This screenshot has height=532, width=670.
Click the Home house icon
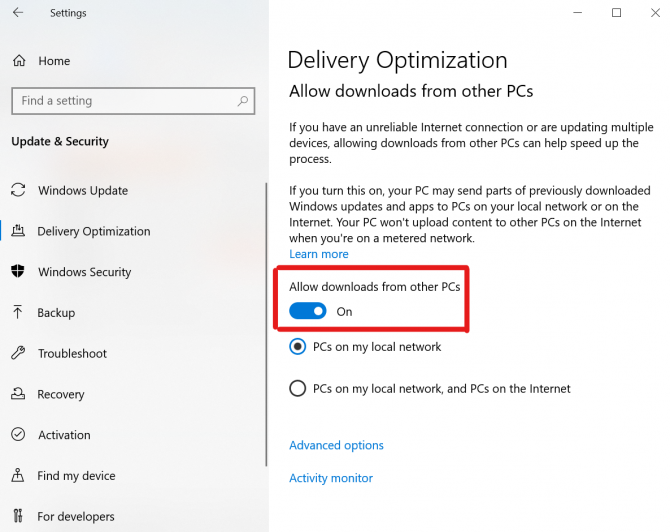pos(19,61)
